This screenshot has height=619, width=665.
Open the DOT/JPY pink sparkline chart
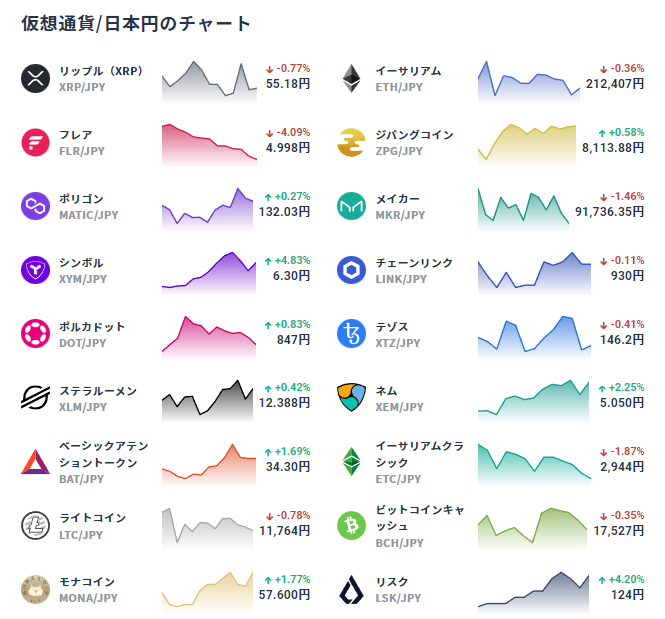(x=209, y=337)
